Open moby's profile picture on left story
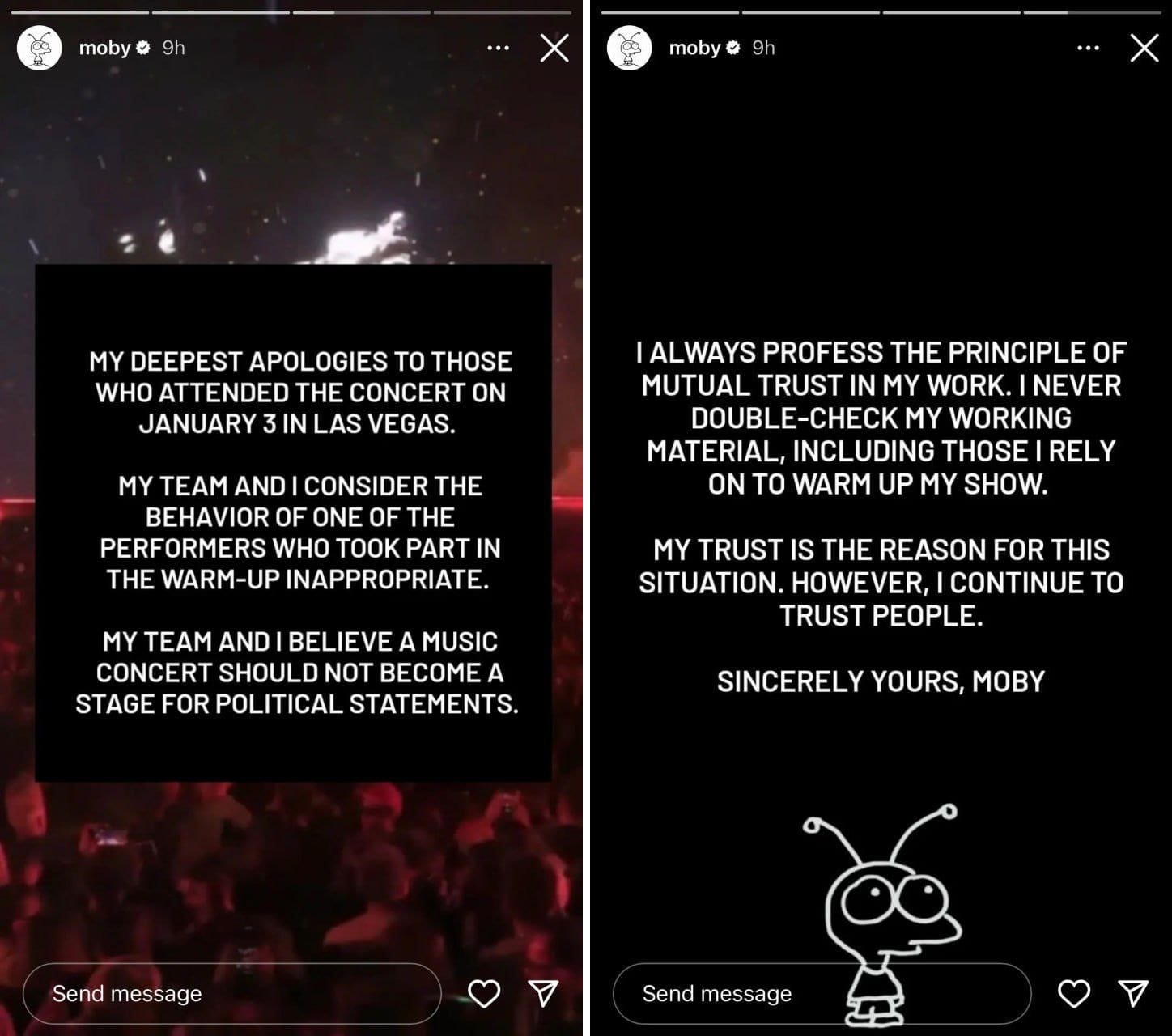This screenshot has height=1036, width=1172. tap(40, 48)
